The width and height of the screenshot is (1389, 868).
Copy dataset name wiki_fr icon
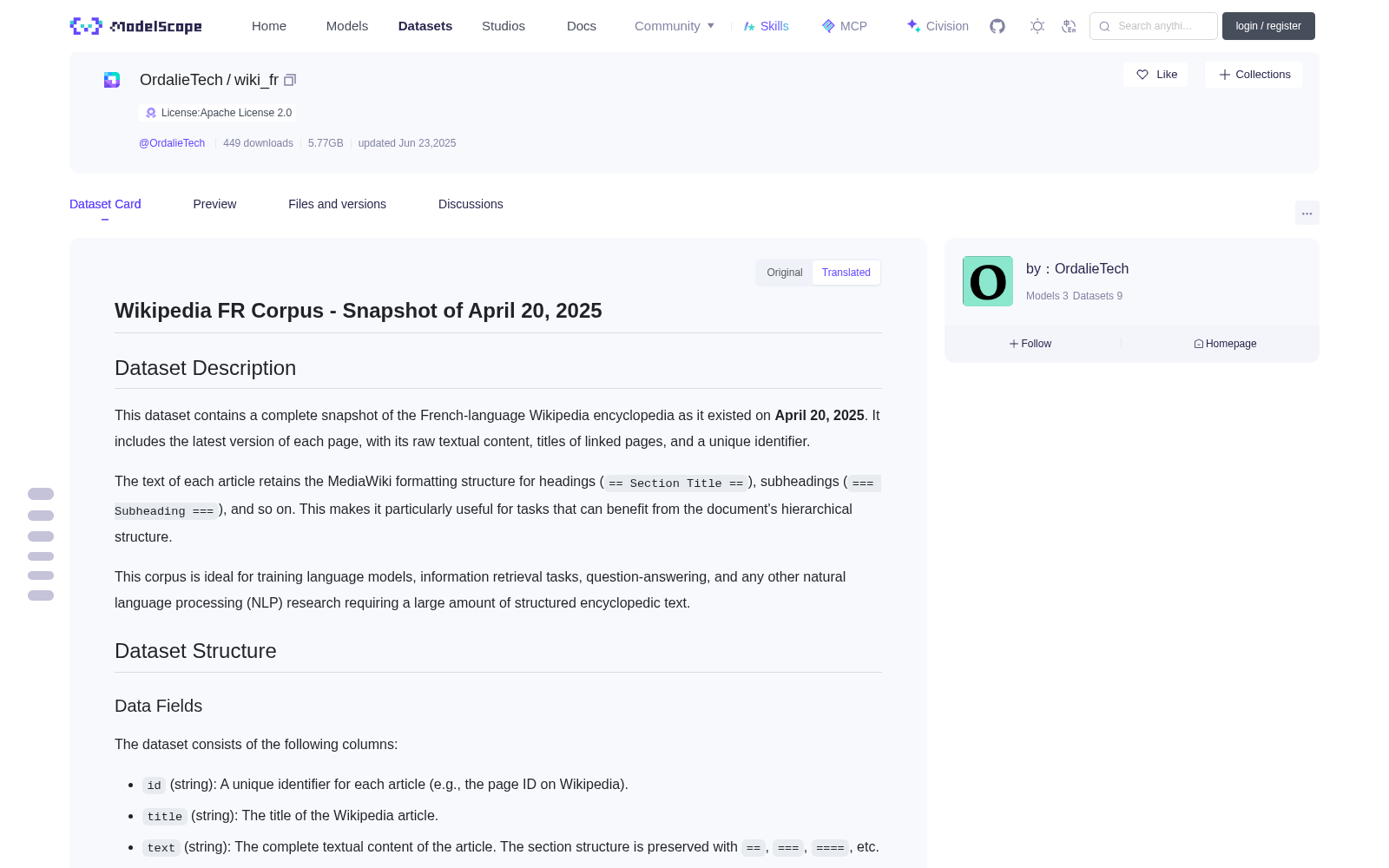290,80
